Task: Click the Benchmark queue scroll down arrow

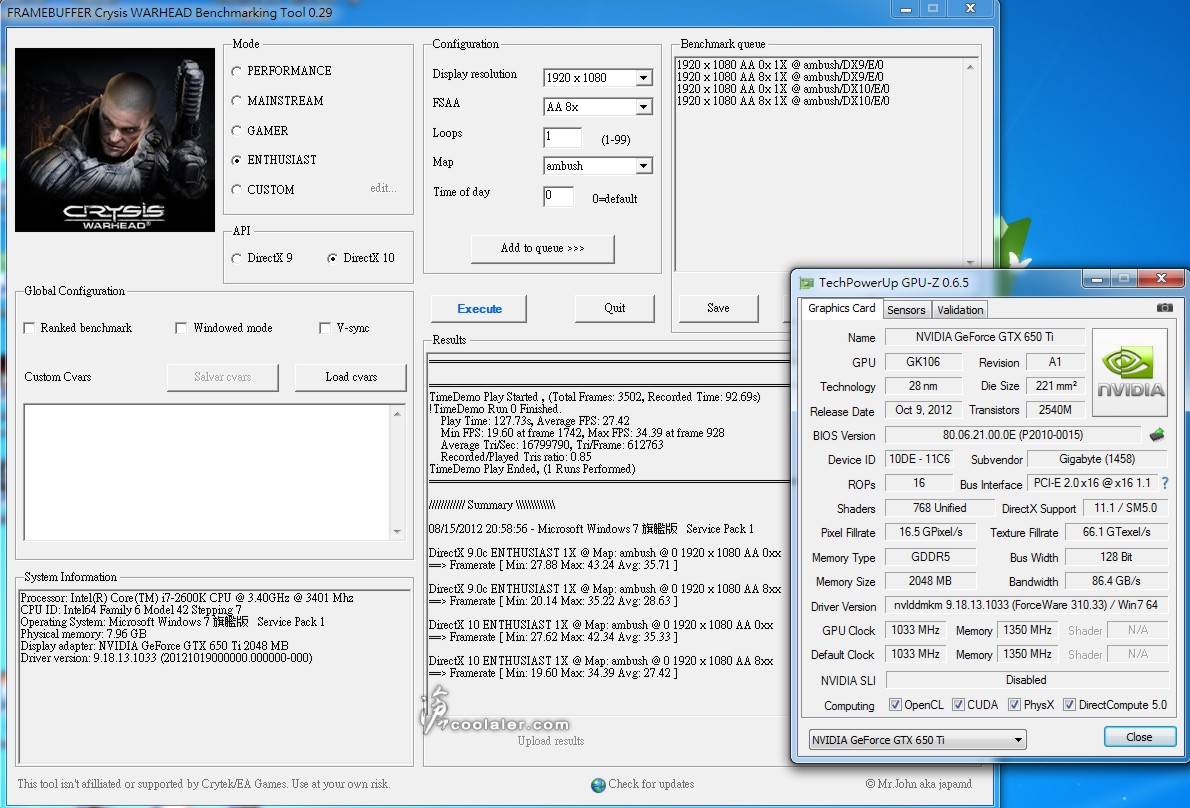Action: click(970, 263)
